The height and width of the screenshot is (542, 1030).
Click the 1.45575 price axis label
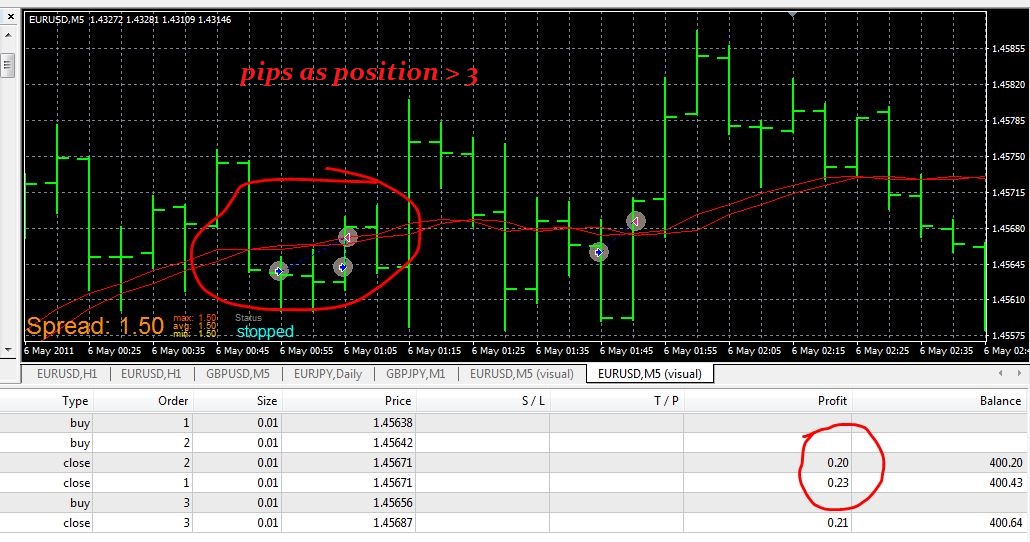1008,336
